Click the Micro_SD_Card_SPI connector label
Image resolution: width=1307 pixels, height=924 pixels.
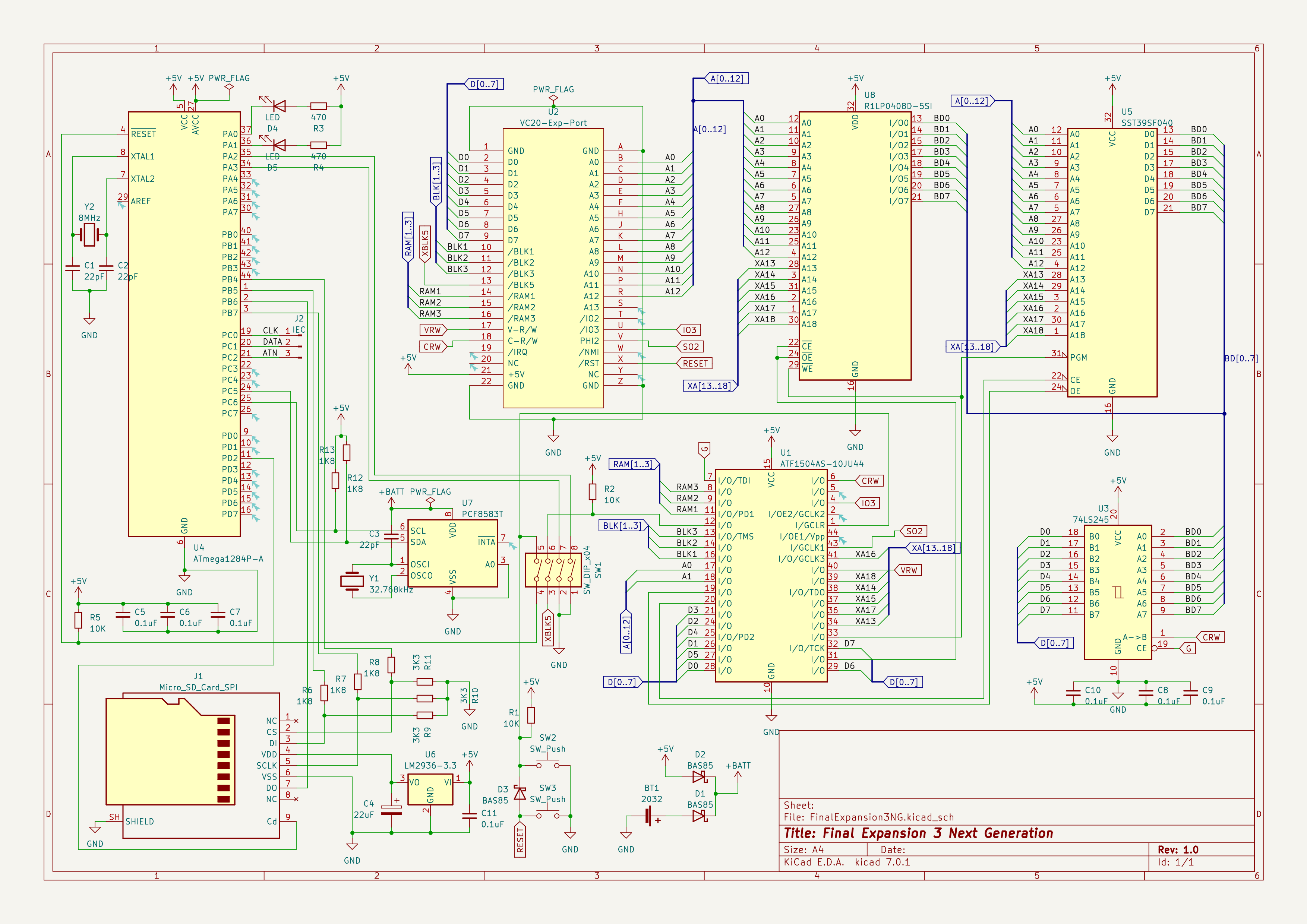198,687
